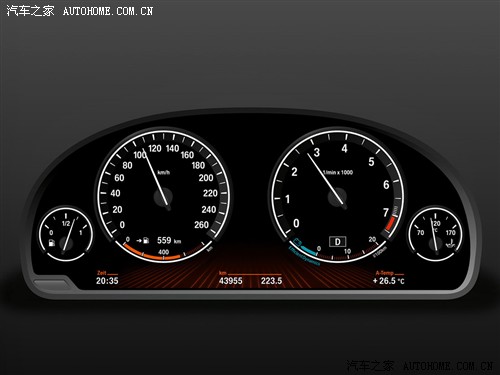Click the clock time 20:35
The width and height of the screenshot is (500, 375).
pos(107,281)
